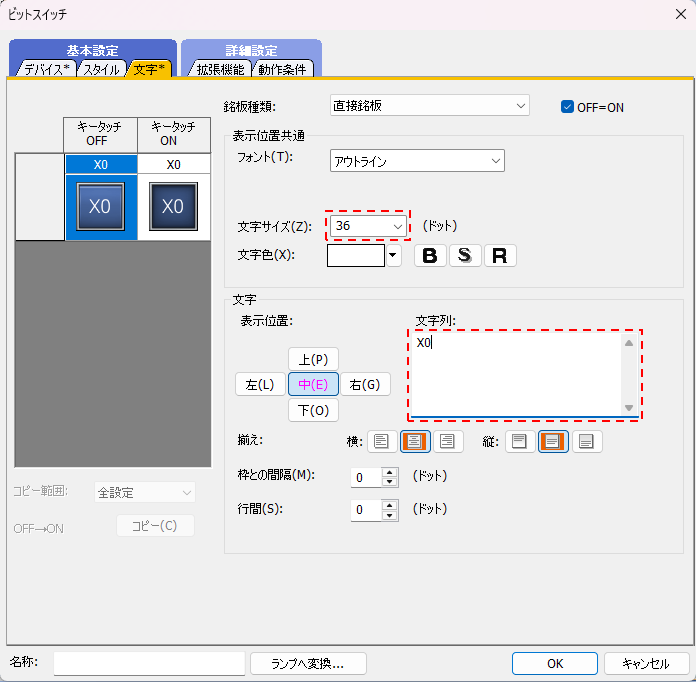Toggle shadow (S) text style
Screen dimensions: 696x682
[464, 255]
